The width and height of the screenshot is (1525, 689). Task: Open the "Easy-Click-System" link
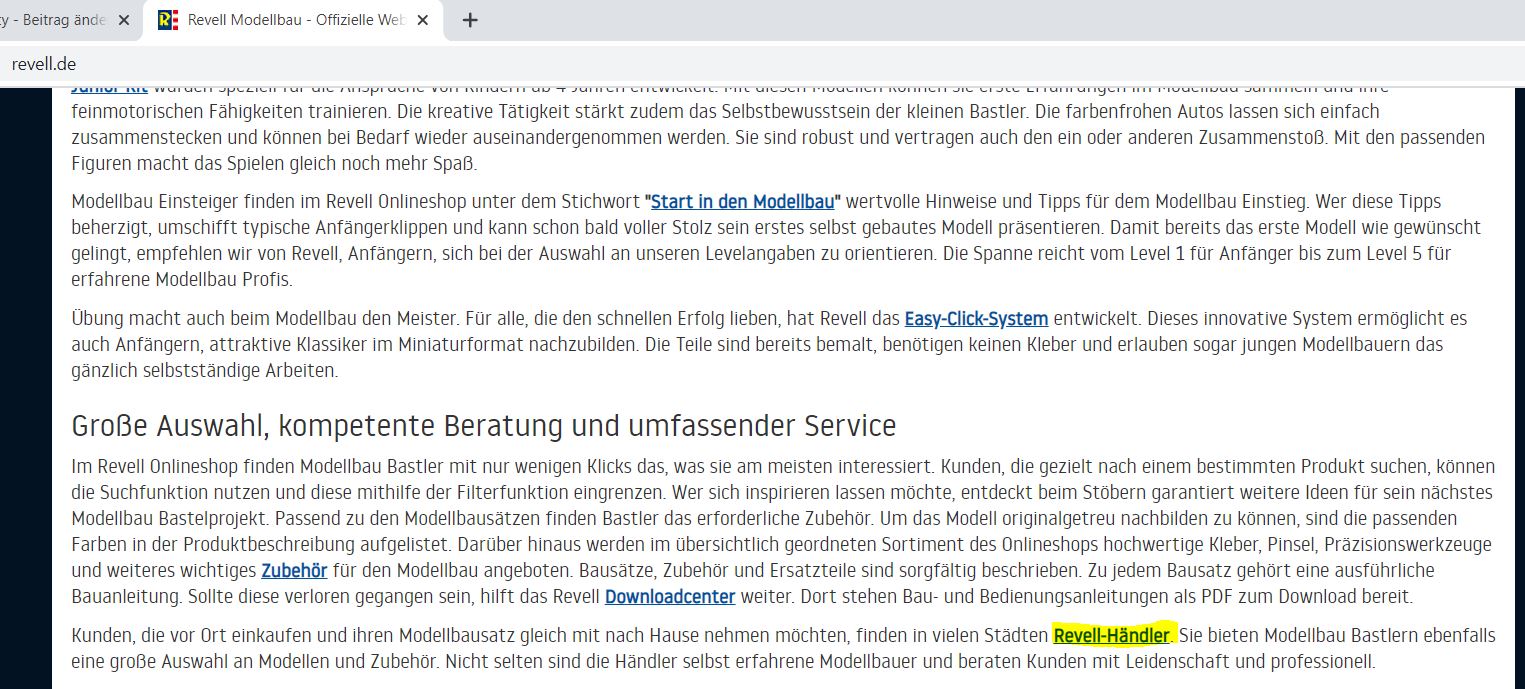coord(975,319)
